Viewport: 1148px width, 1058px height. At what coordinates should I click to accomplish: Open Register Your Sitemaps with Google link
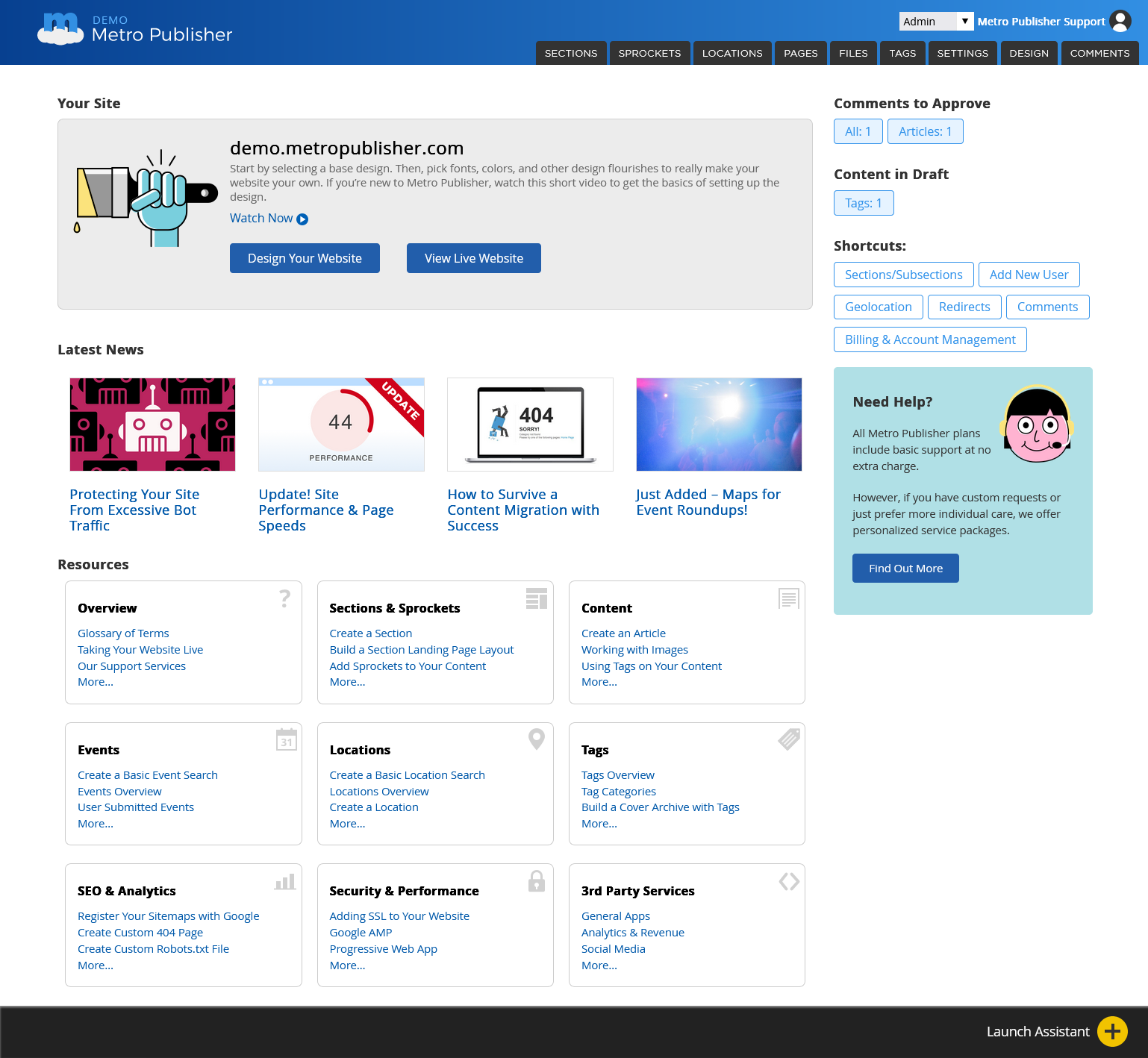169,916
